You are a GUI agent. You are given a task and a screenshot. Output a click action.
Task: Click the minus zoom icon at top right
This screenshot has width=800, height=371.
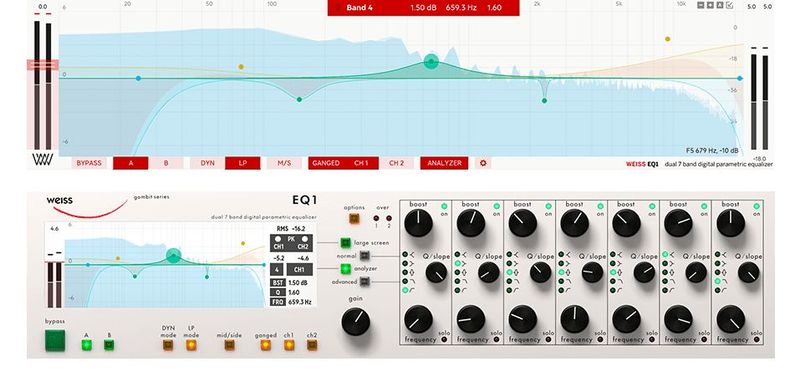click(701, 5)
